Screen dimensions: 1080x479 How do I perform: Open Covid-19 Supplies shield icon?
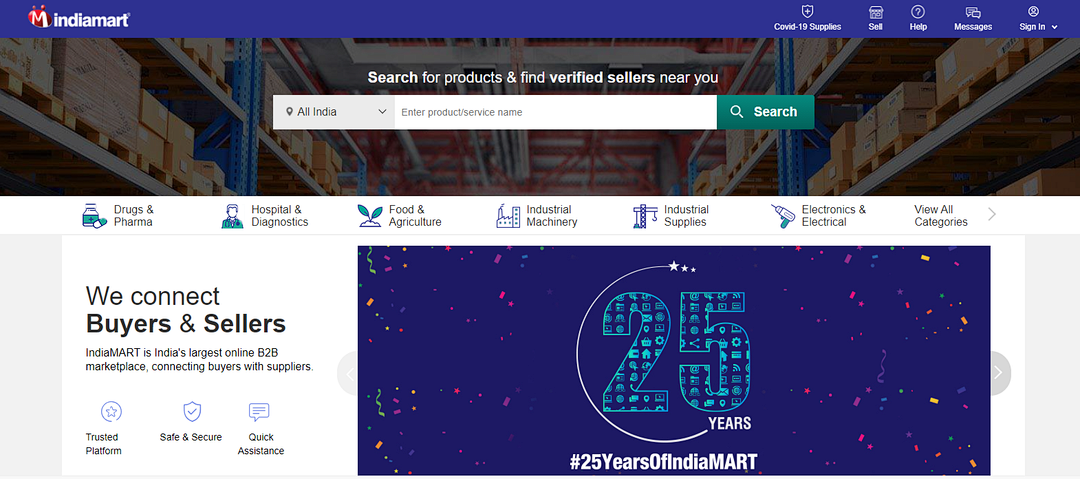[807, 12]
